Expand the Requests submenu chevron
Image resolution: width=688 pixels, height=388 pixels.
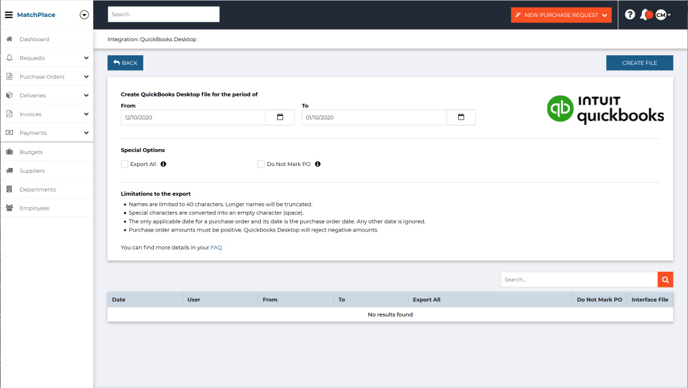click(86, 58)
